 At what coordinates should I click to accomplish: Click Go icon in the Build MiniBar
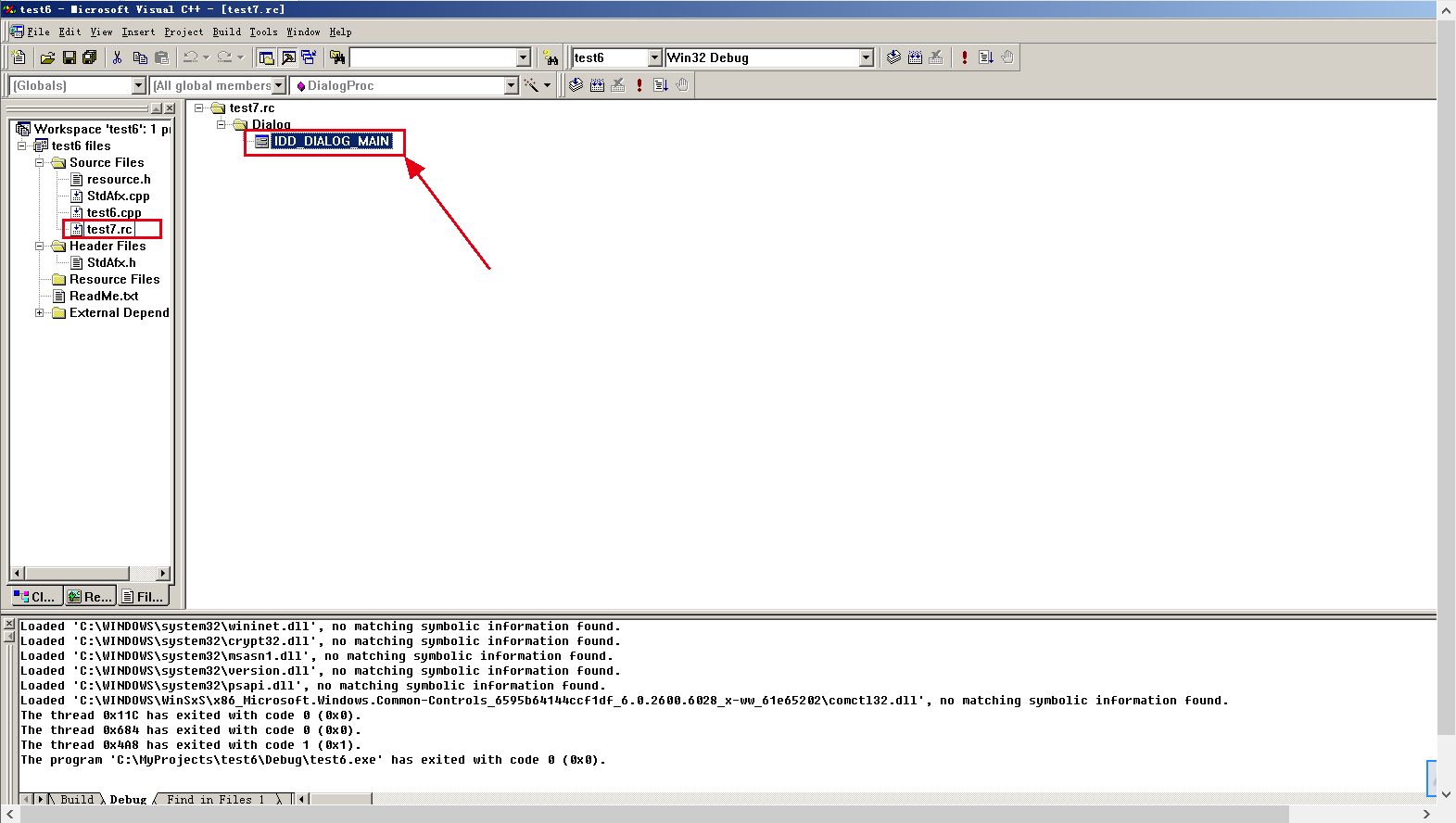[661, 85]
